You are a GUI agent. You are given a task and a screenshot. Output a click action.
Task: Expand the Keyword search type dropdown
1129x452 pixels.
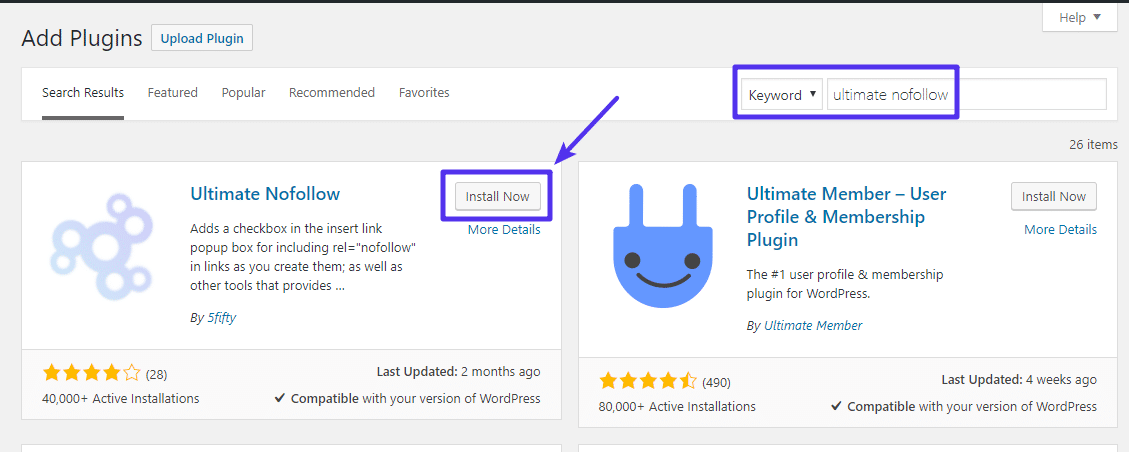point(783,95)
